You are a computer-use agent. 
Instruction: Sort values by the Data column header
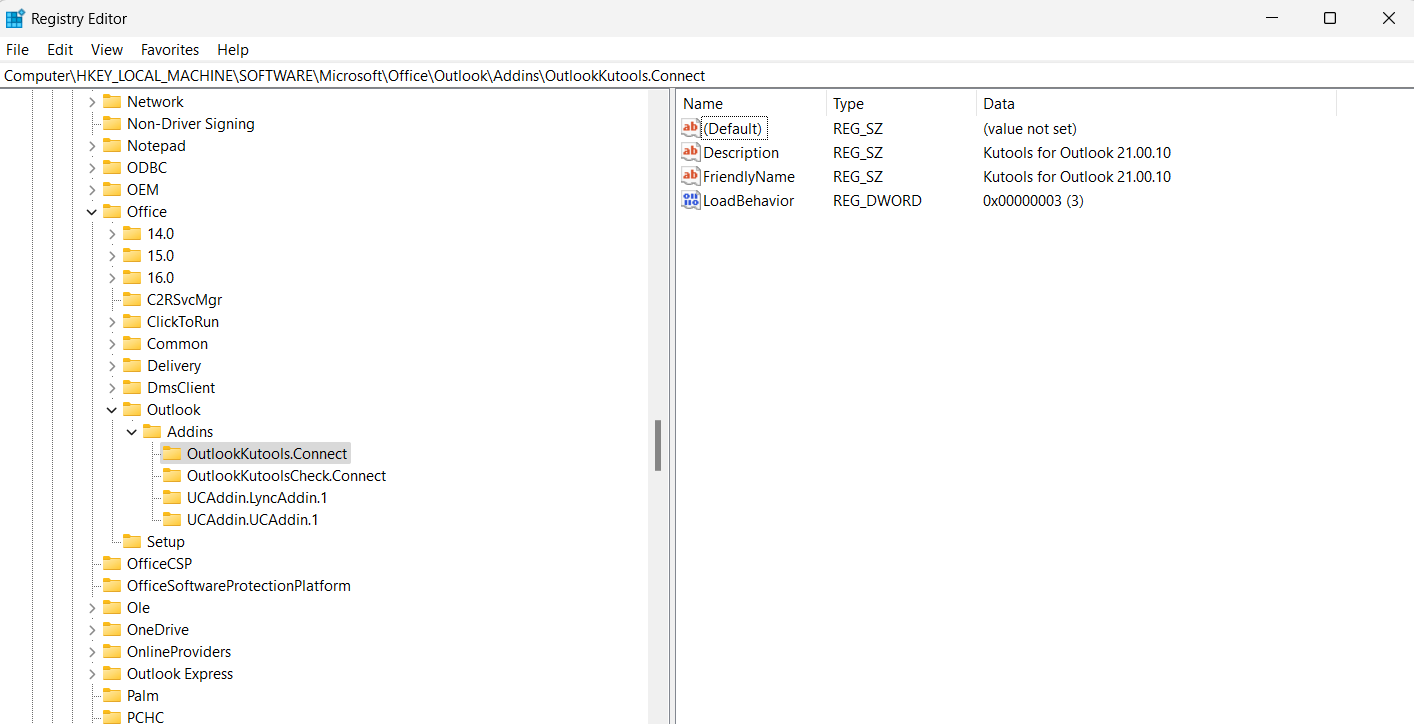point(1156,103)
